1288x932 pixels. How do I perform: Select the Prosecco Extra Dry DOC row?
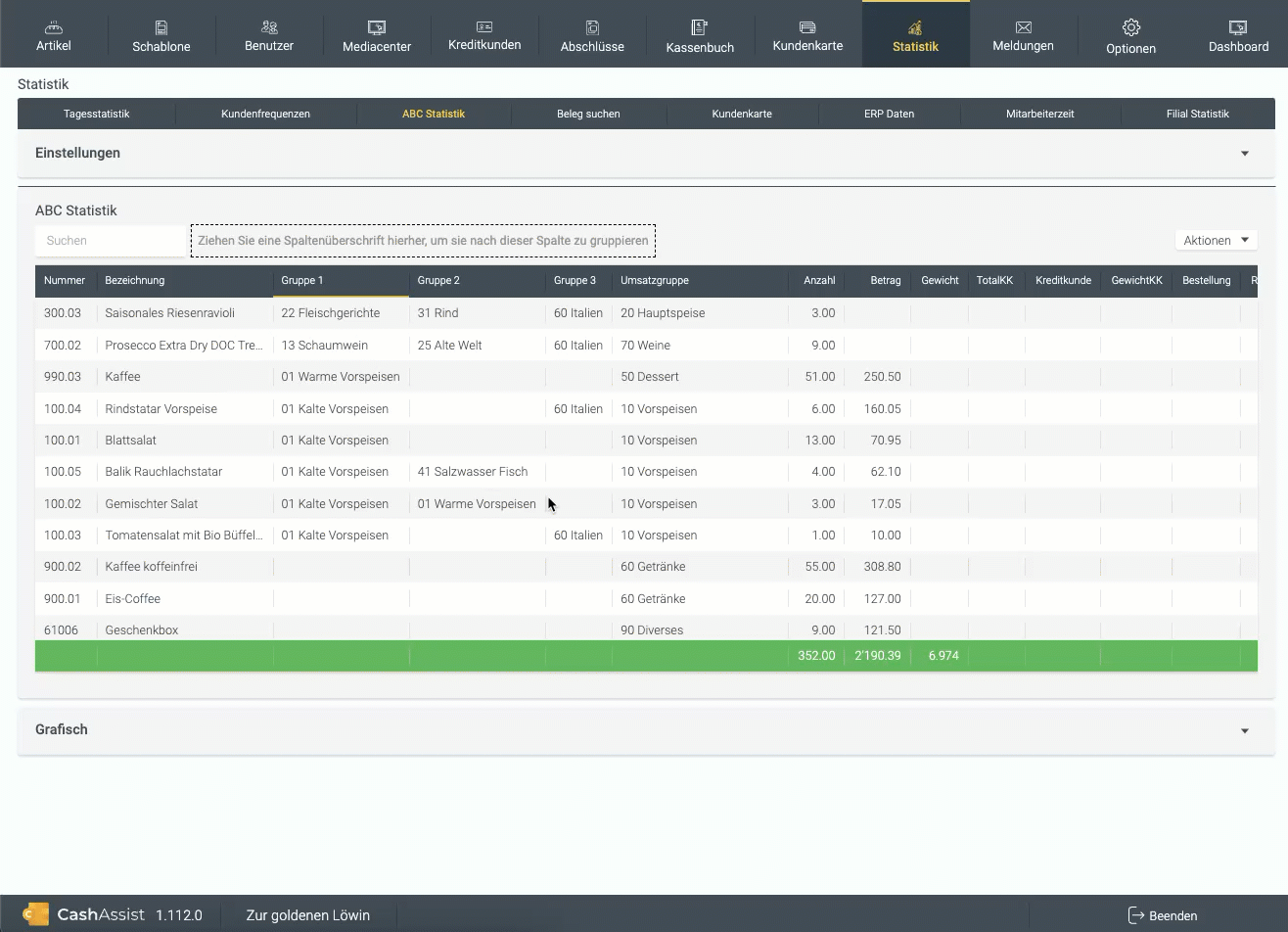[x=646, y=345]
